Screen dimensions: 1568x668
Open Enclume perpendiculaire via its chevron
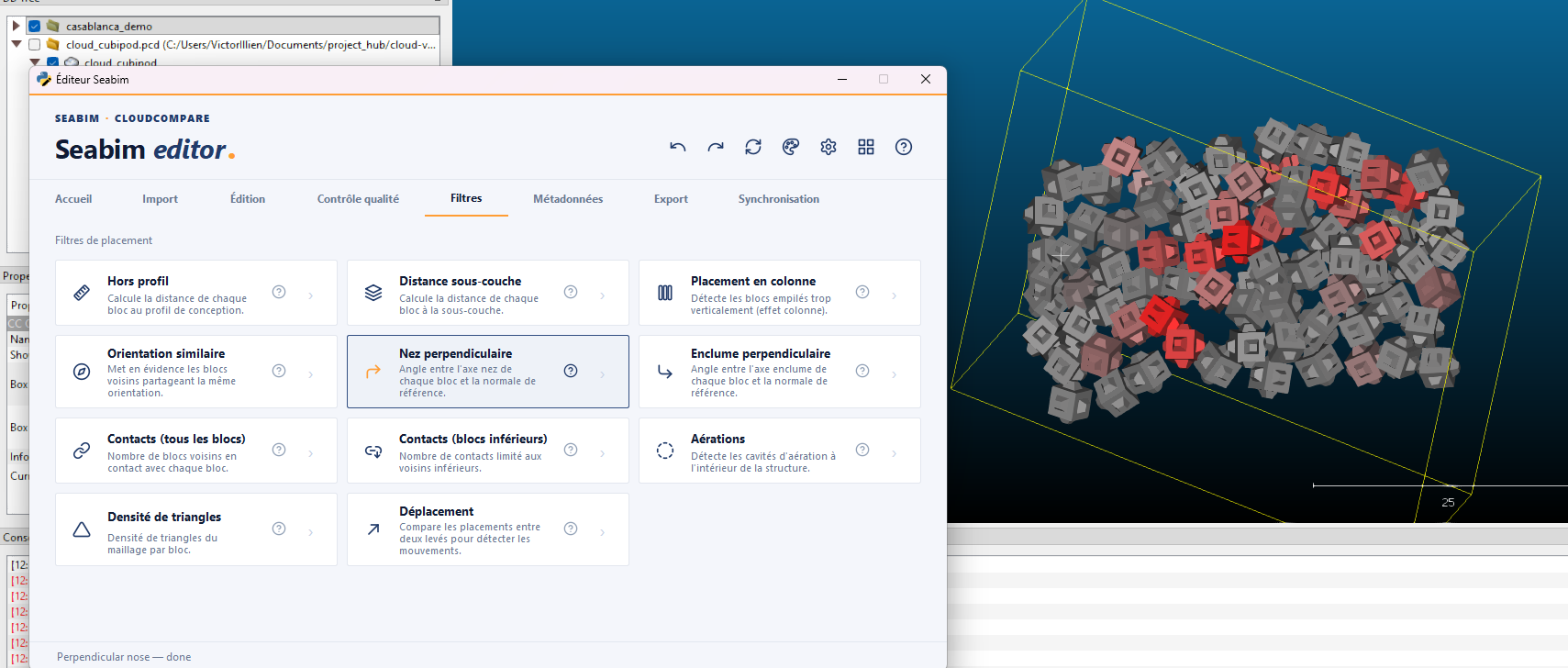click(x=895, y=374)
